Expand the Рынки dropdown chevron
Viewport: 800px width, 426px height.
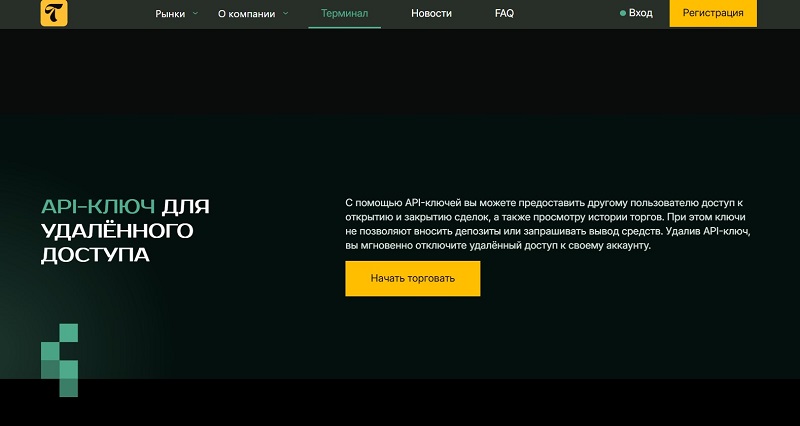[195, 13]
